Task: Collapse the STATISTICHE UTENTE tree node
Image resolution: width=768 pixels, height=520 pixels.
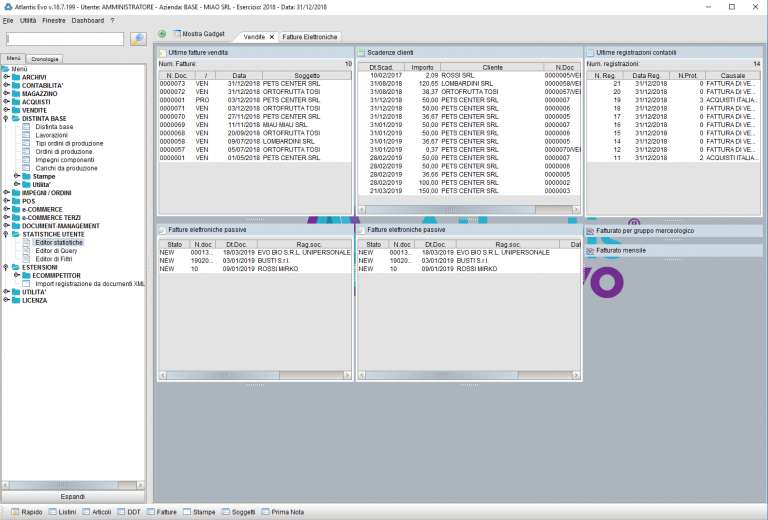Action: (x=6, y=234)
